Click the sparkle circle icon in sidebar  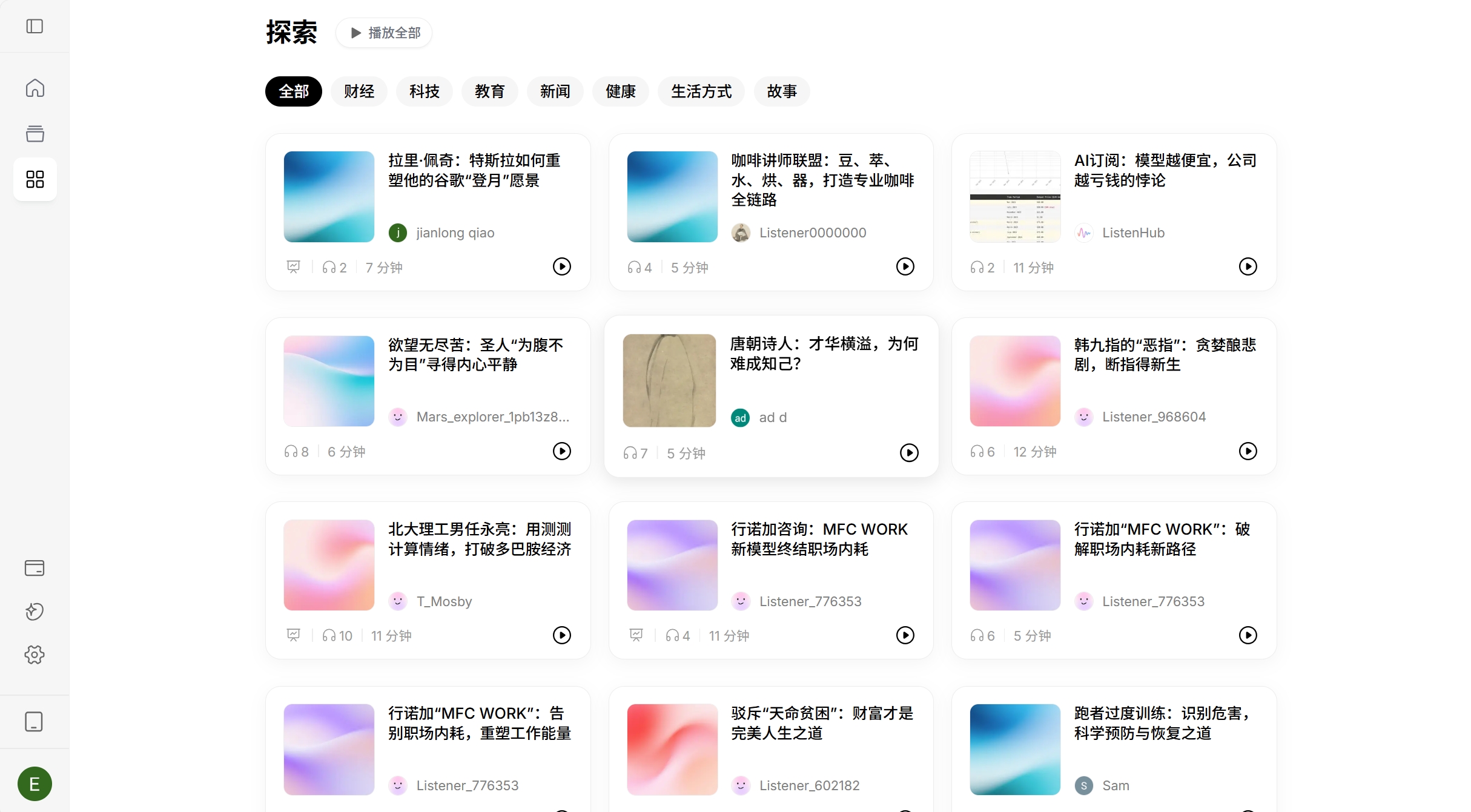35,612
